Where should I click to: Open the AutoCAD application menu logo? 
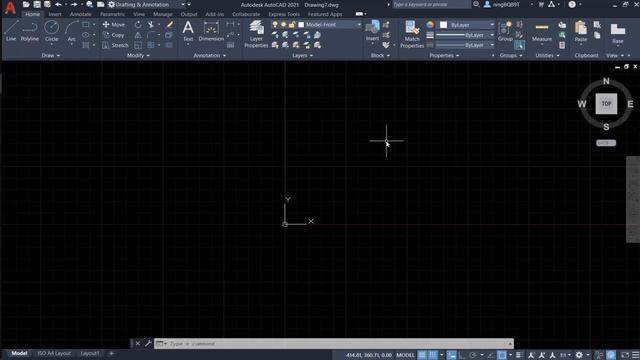pos(10,7)
